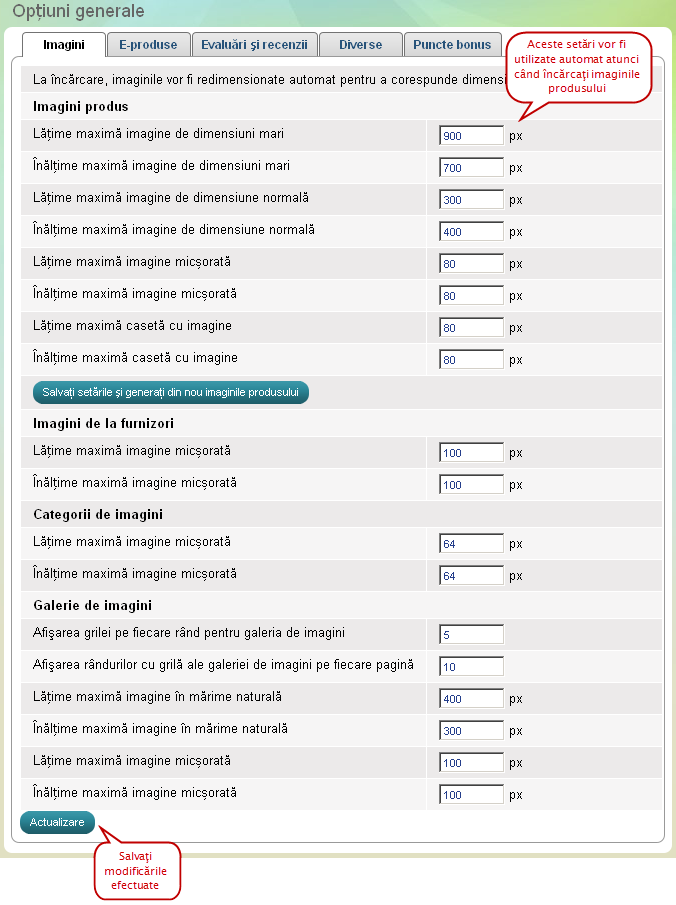Select the normal-size image max width field
The width and height of the screenshot is (676, 905).
click(471, 200)
